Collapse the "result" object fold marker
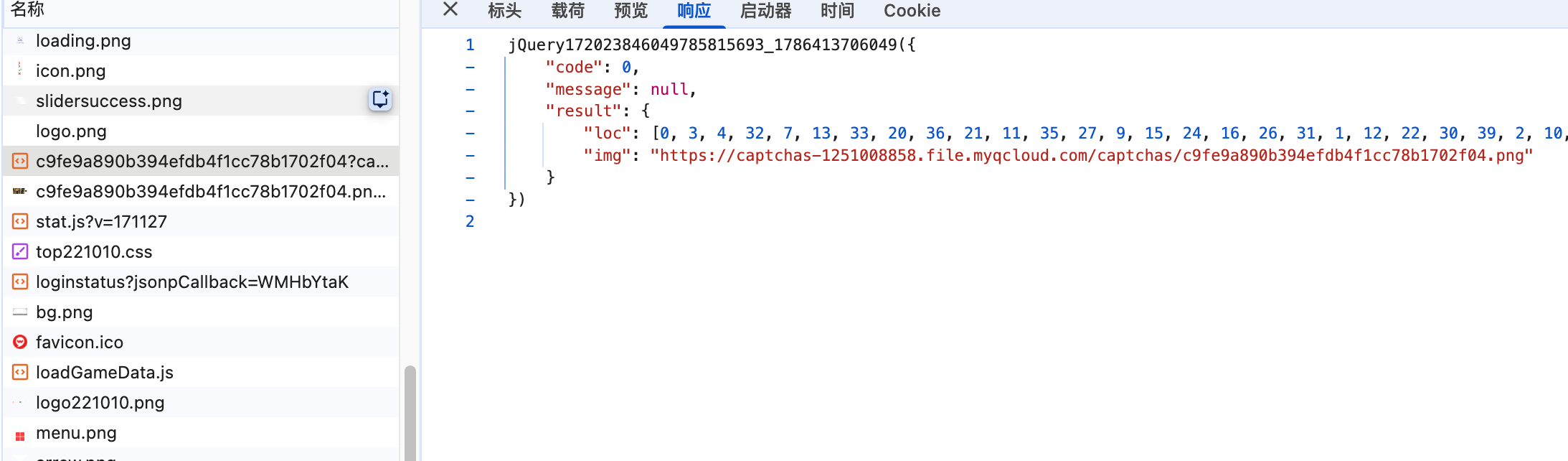 (470, 111)
